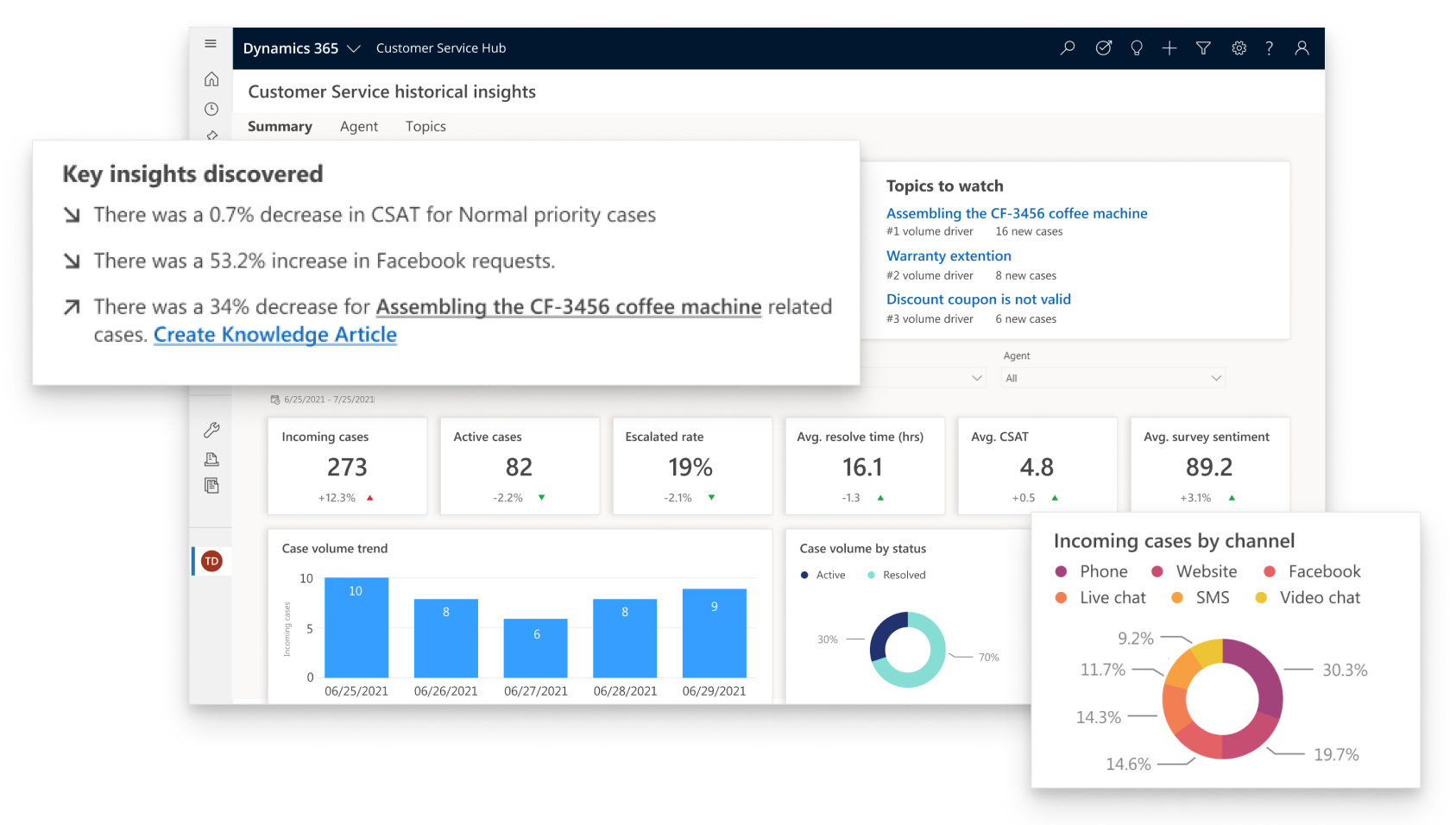Open Recent items clock icon
The width and height of the screenshot is (1456, 825).
click(x=211, y=109)
